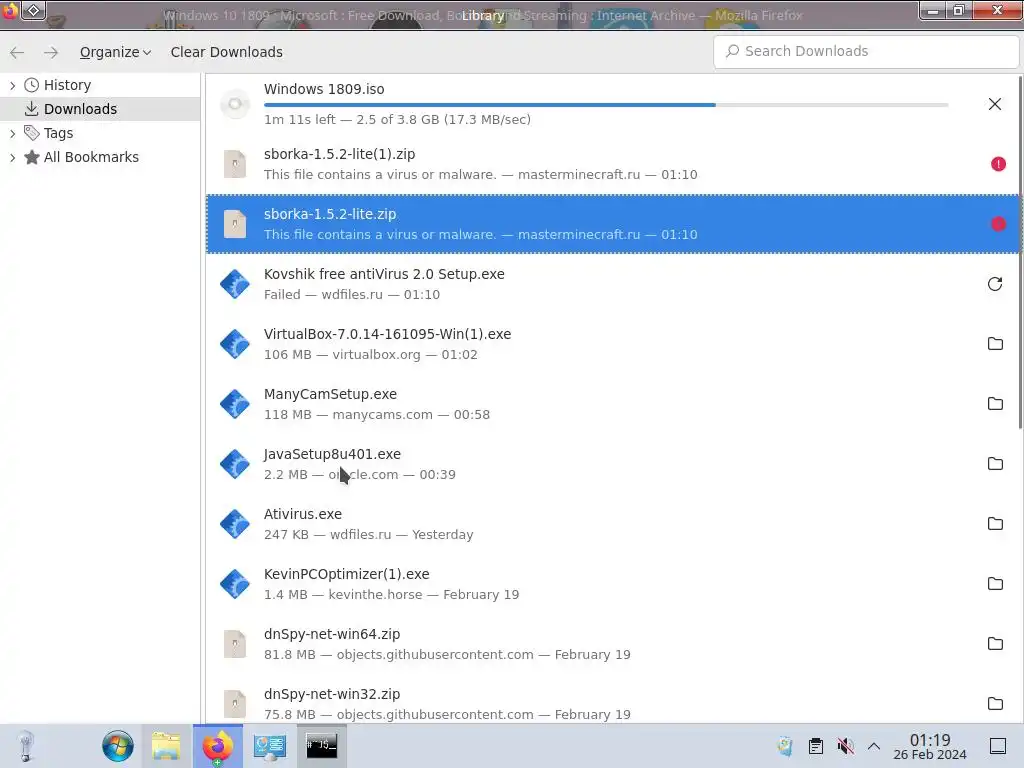This screenshot has height=768, width=1024.
Task: Expand the Tags tree node
Action: (12, 133)
